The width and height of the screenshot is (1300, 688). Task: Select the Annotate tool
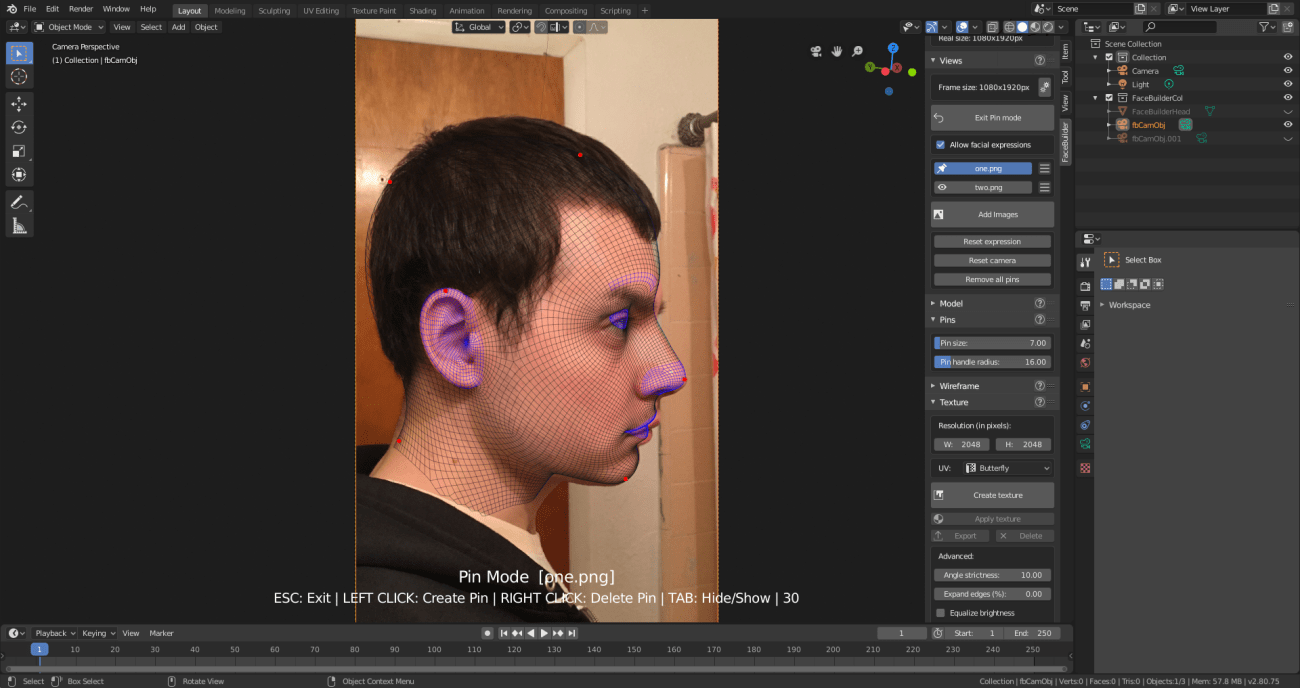(x=19, y=202)
